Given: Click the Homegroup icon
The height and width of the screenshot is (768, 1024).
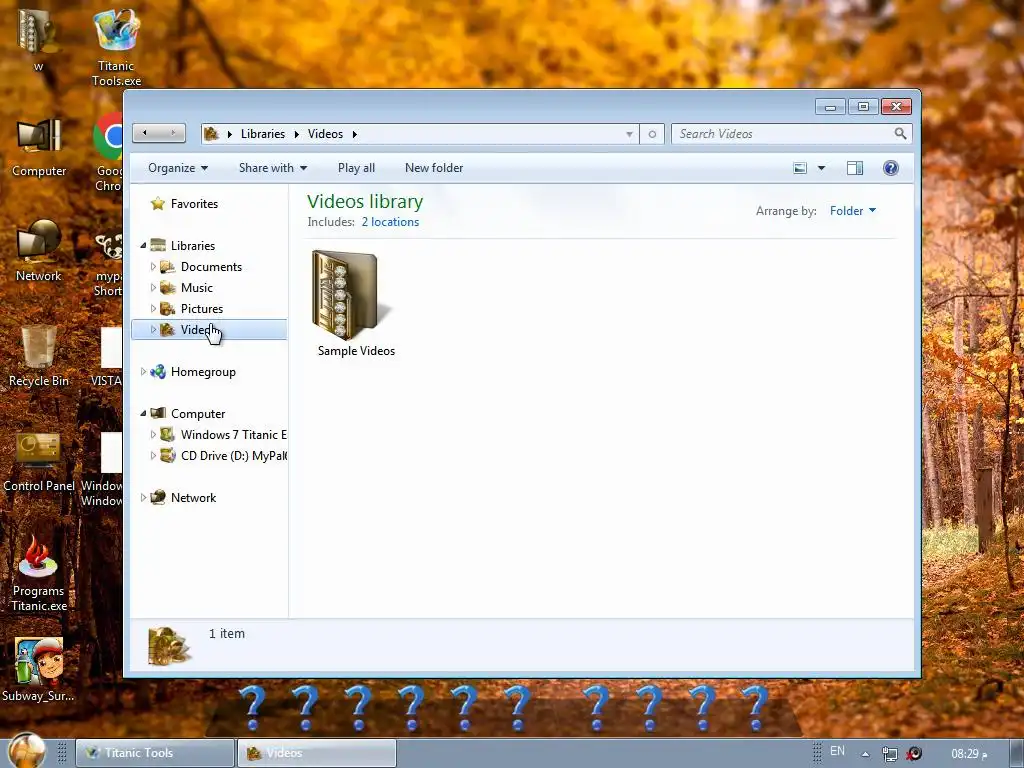Looking at the screenshot, I should pyautogui.click(x=158, y=372).
